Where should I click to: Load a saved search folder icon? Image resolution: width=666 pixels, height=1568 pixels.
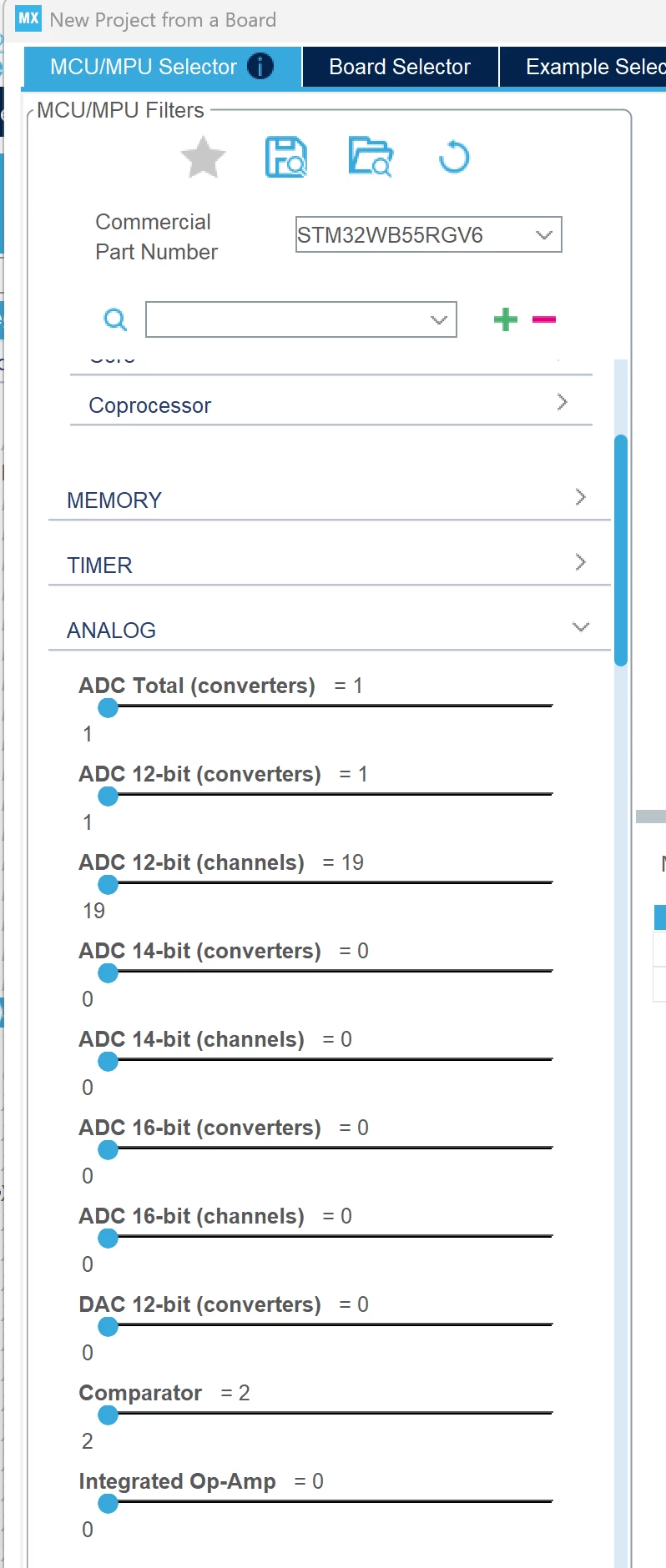371,156
